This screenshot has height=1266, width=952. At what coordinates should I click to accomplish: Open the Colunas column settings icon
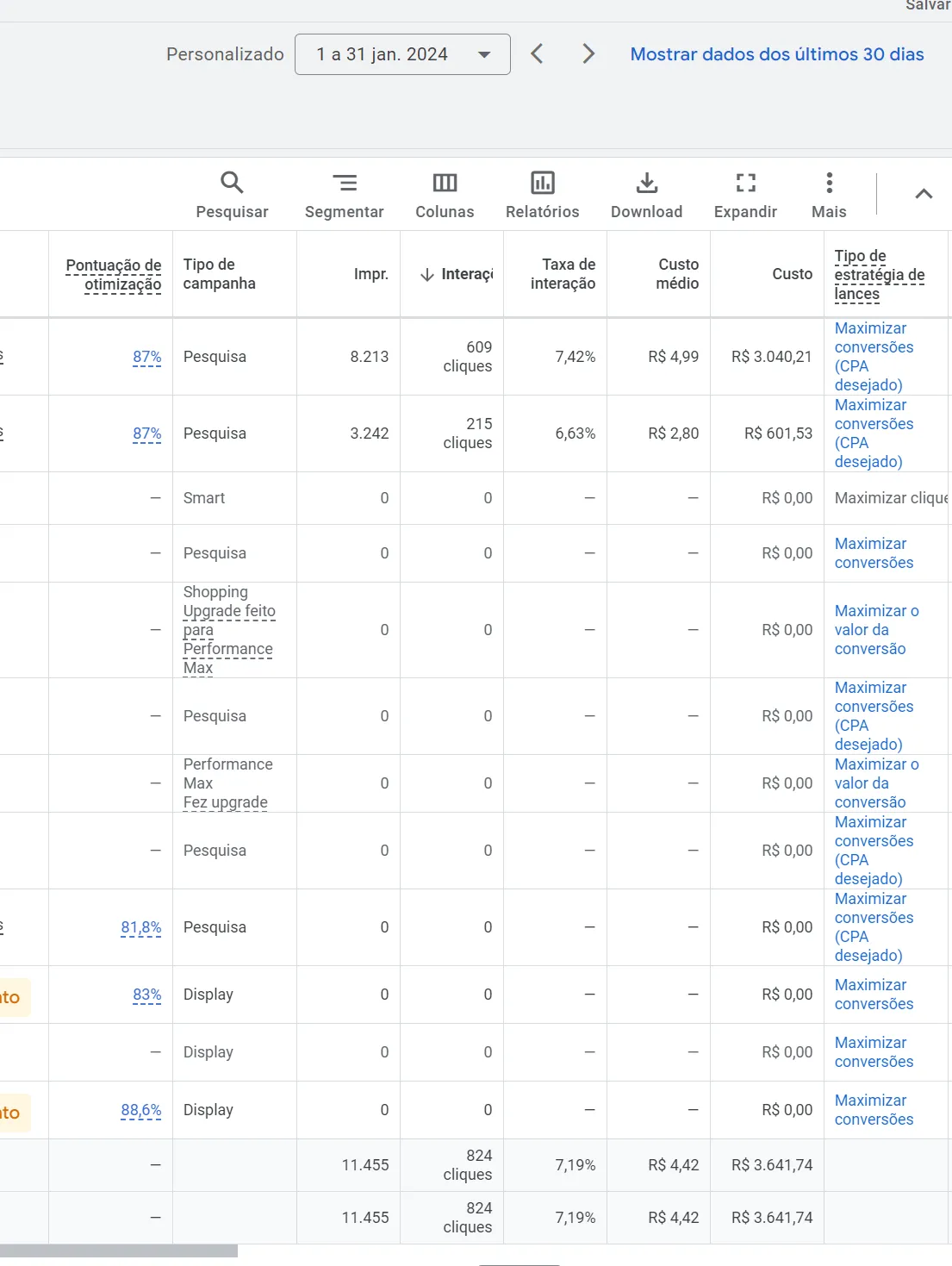tap(445, 183)
